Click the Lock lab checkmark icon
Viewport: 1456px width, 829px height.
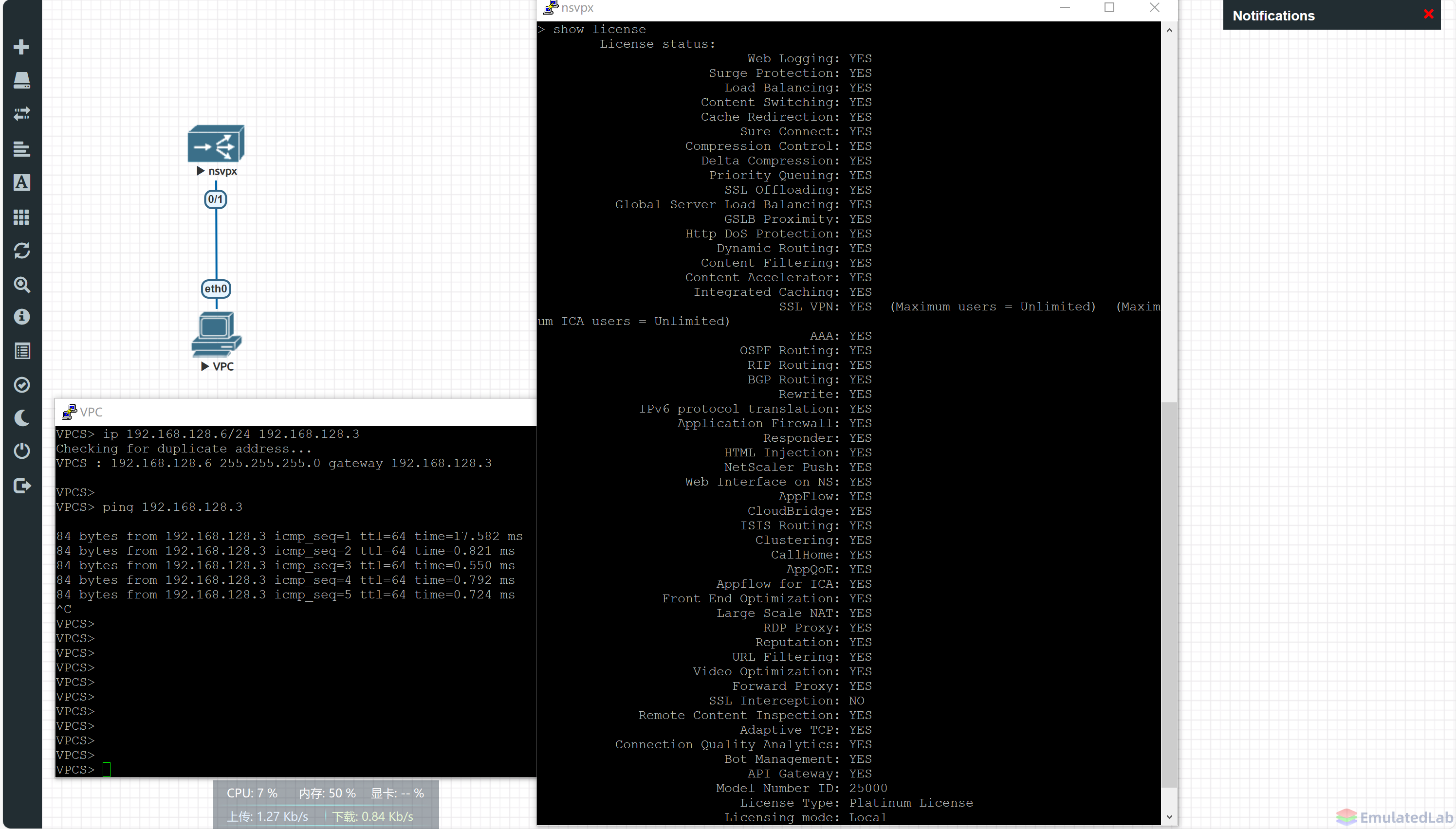click(x=21, y=385)
